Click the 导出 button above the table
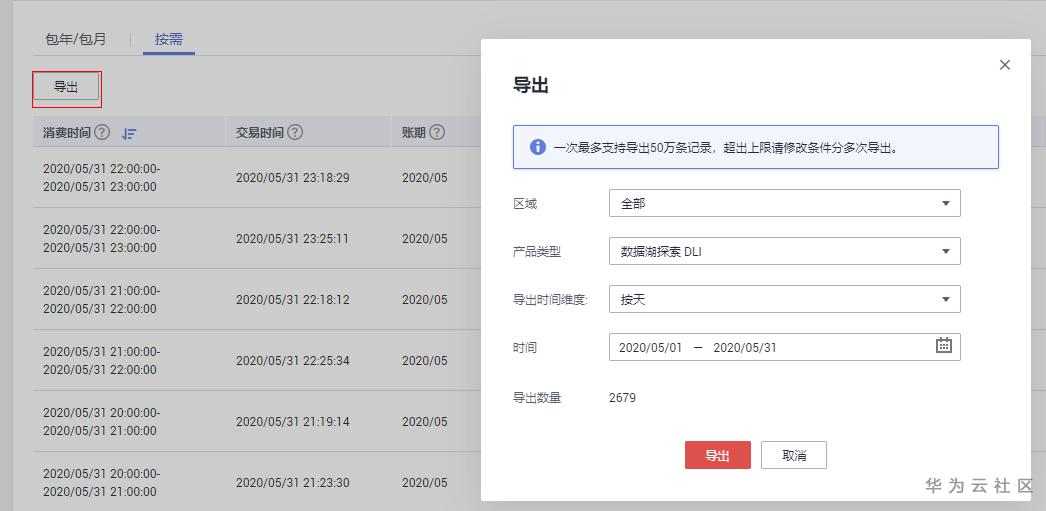The height and width of the screenshot is (511, 1046). 66,88
